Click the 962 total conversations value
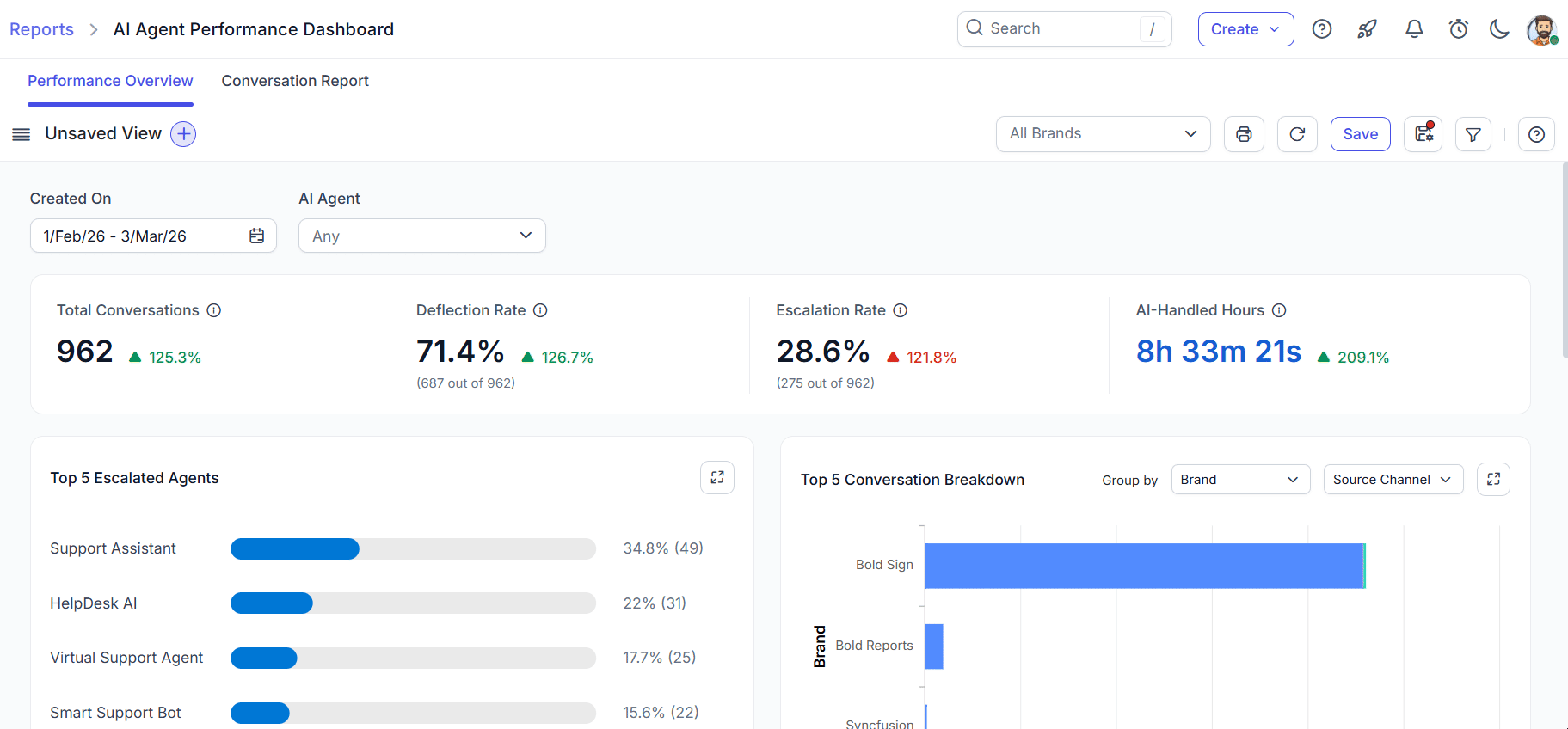Image resolution: width=1568 pixels, height=729 pixels. pyautogui.click(x=84, y=352)
